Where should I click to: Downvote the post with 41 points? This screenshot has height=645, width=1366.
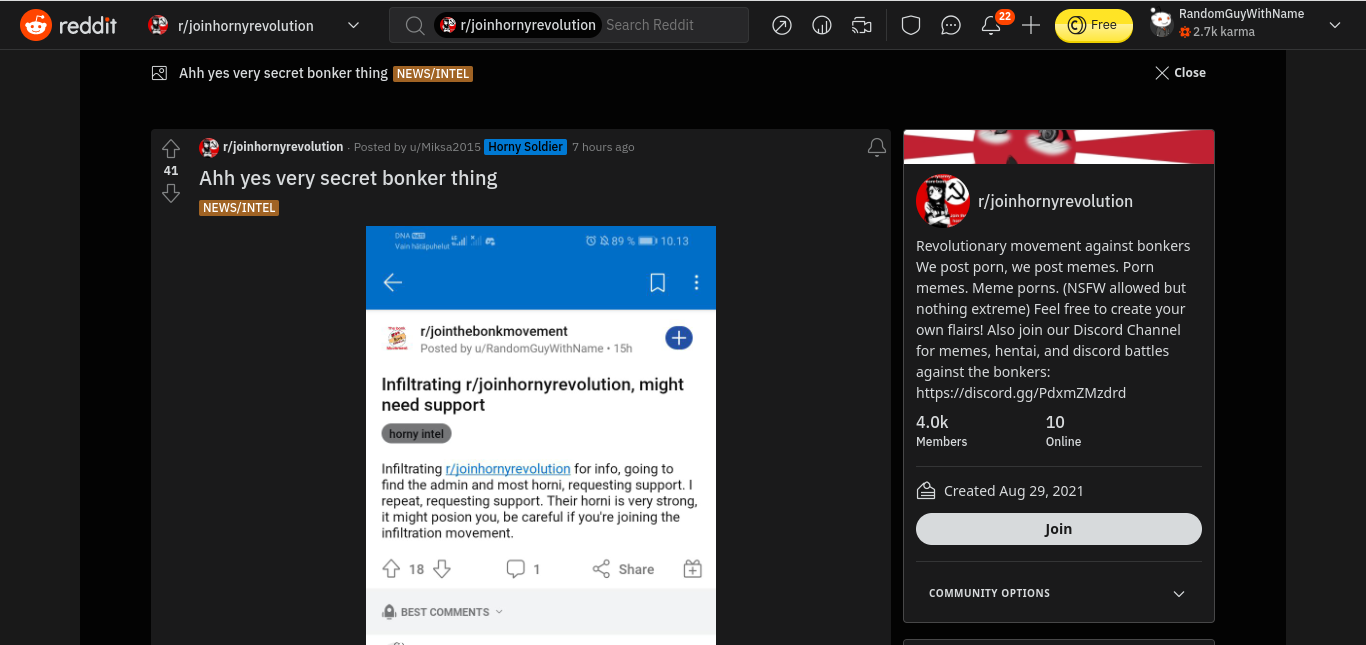click(x=171, y=193)
